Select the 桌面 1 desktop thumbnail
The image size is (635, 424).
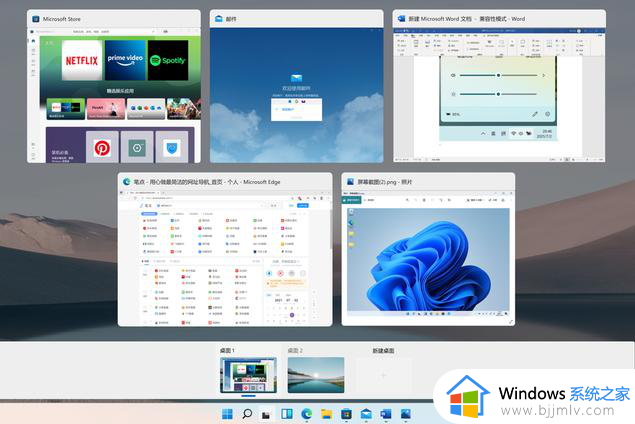click(248, 375)
